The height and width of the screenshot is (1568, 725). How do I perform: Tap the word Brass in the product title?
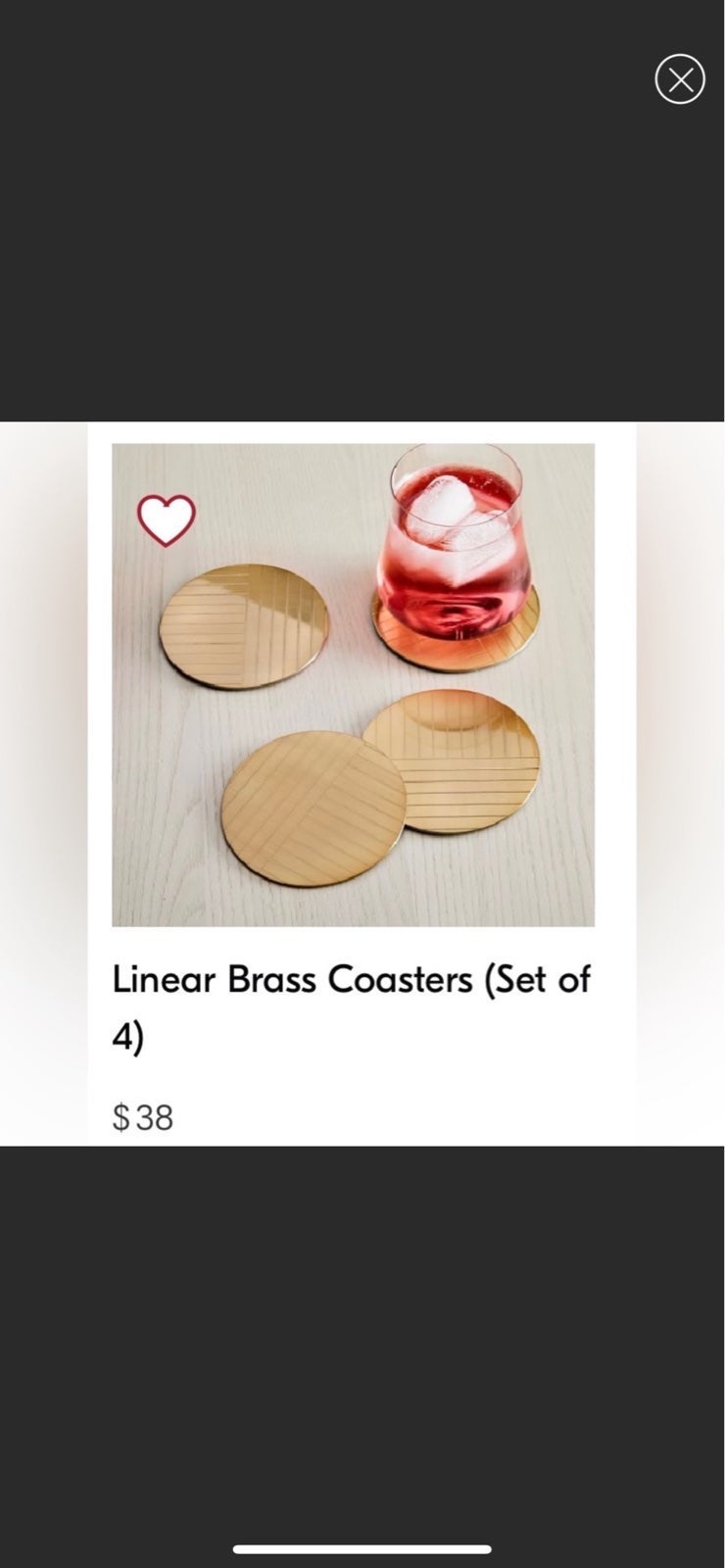pos(271,979)
